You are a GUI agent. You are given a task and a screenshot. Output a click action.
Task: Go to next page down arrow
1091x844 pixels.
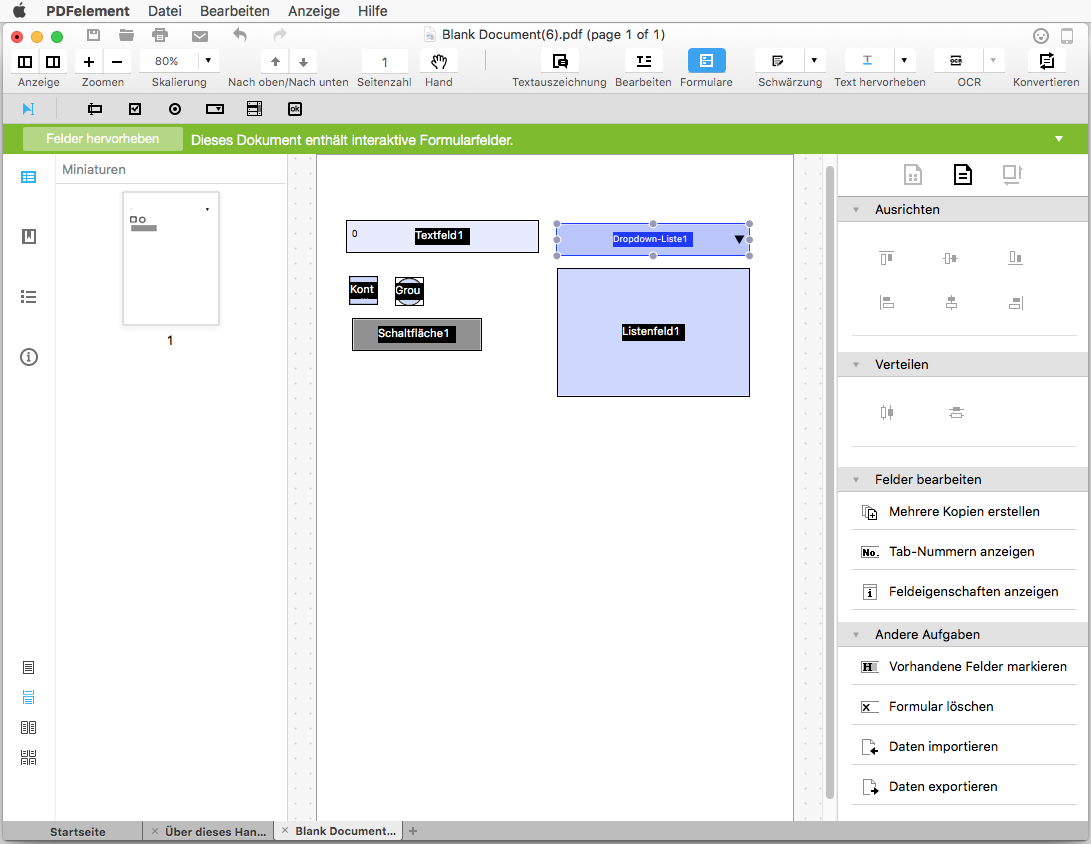coord(303,62)
